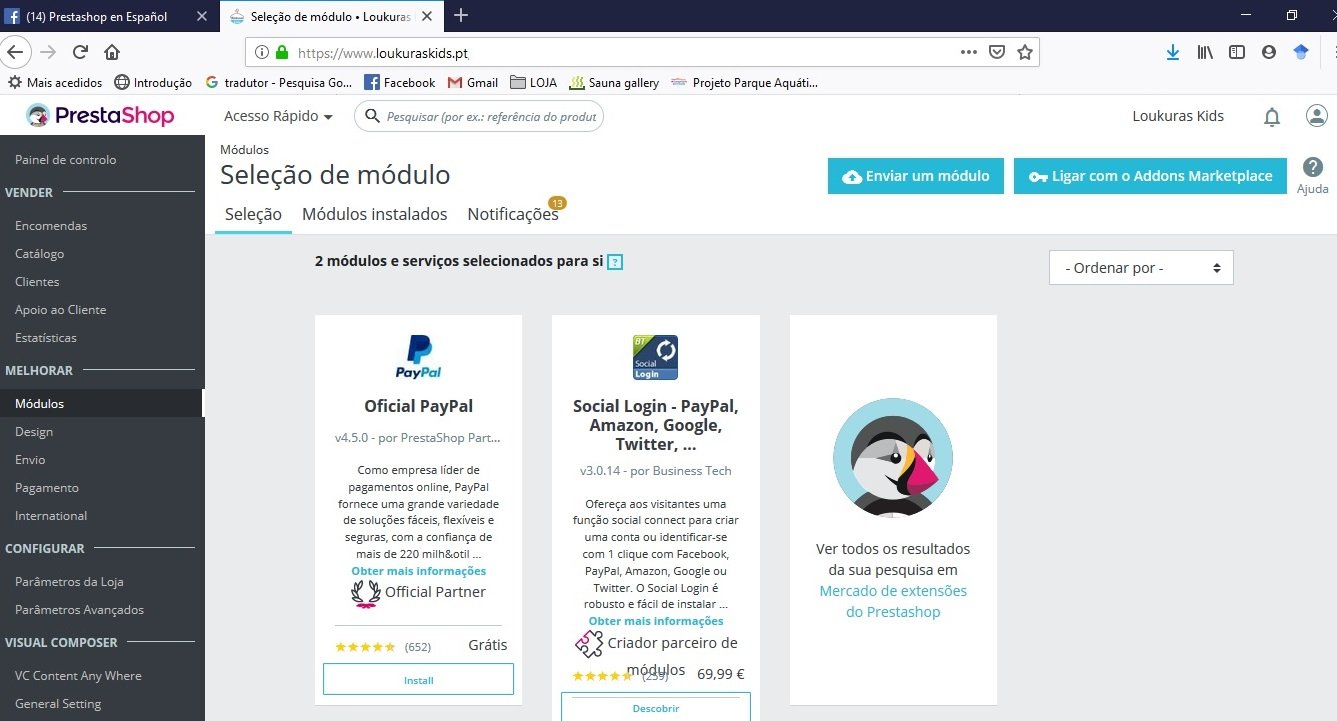Click 'Obter mais informações' on Social Login card

[656, 621]
